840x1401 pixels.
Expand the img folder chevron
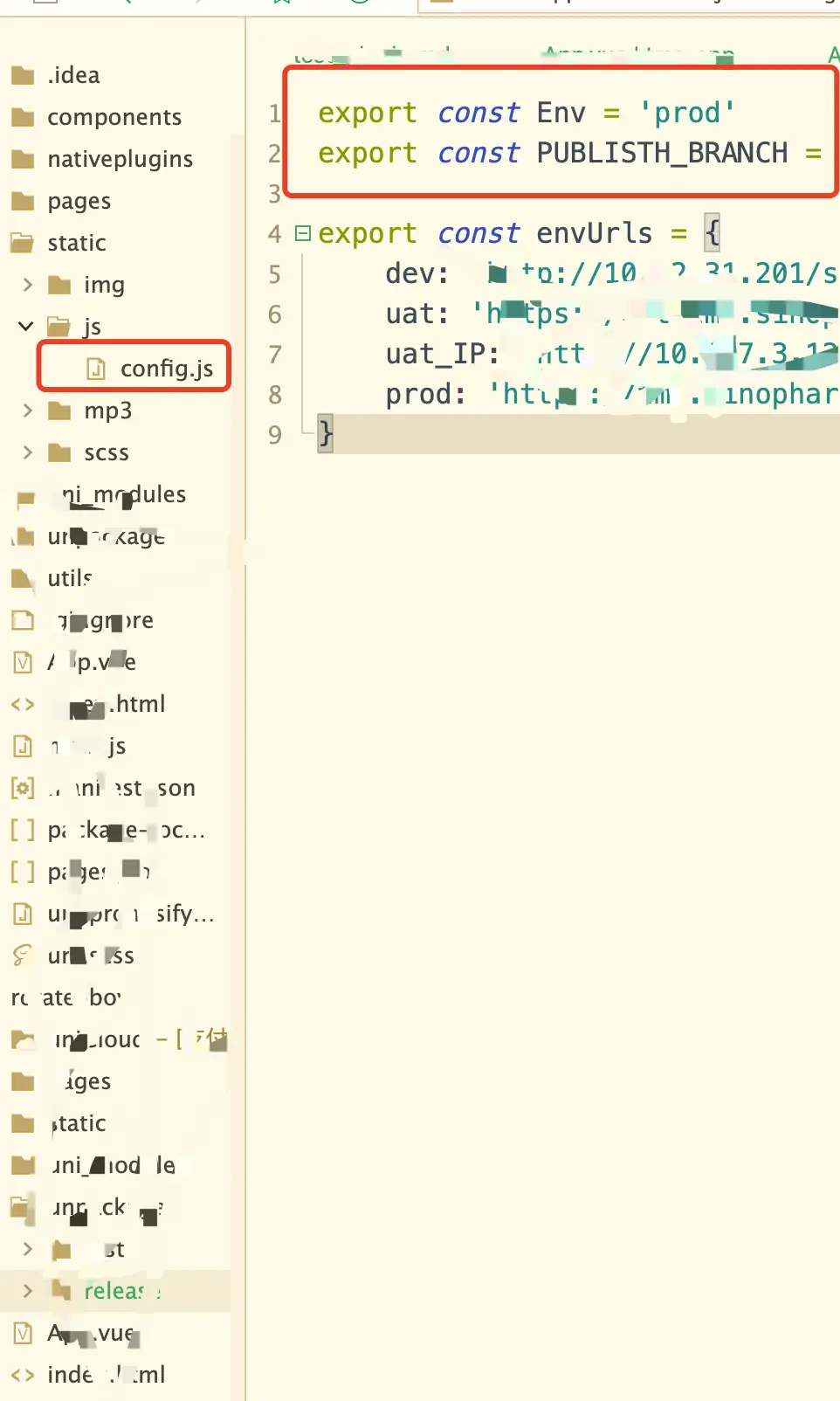coord(27,285)
